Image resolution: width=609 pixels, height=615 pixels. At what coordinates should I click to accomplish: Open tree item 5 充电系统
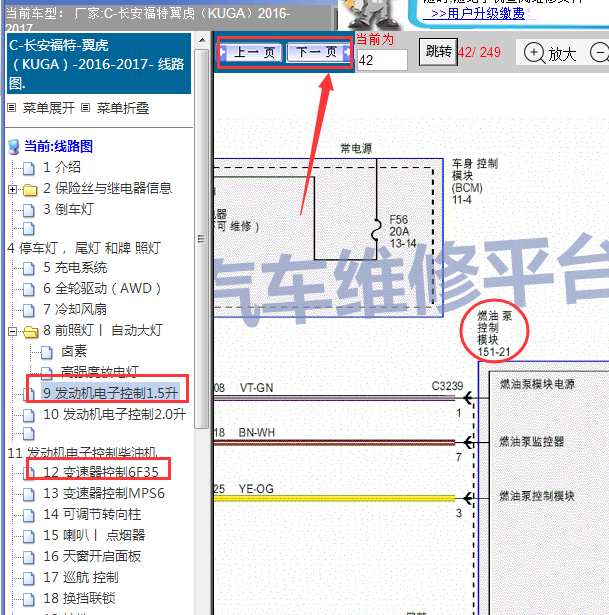coord(75,267)
